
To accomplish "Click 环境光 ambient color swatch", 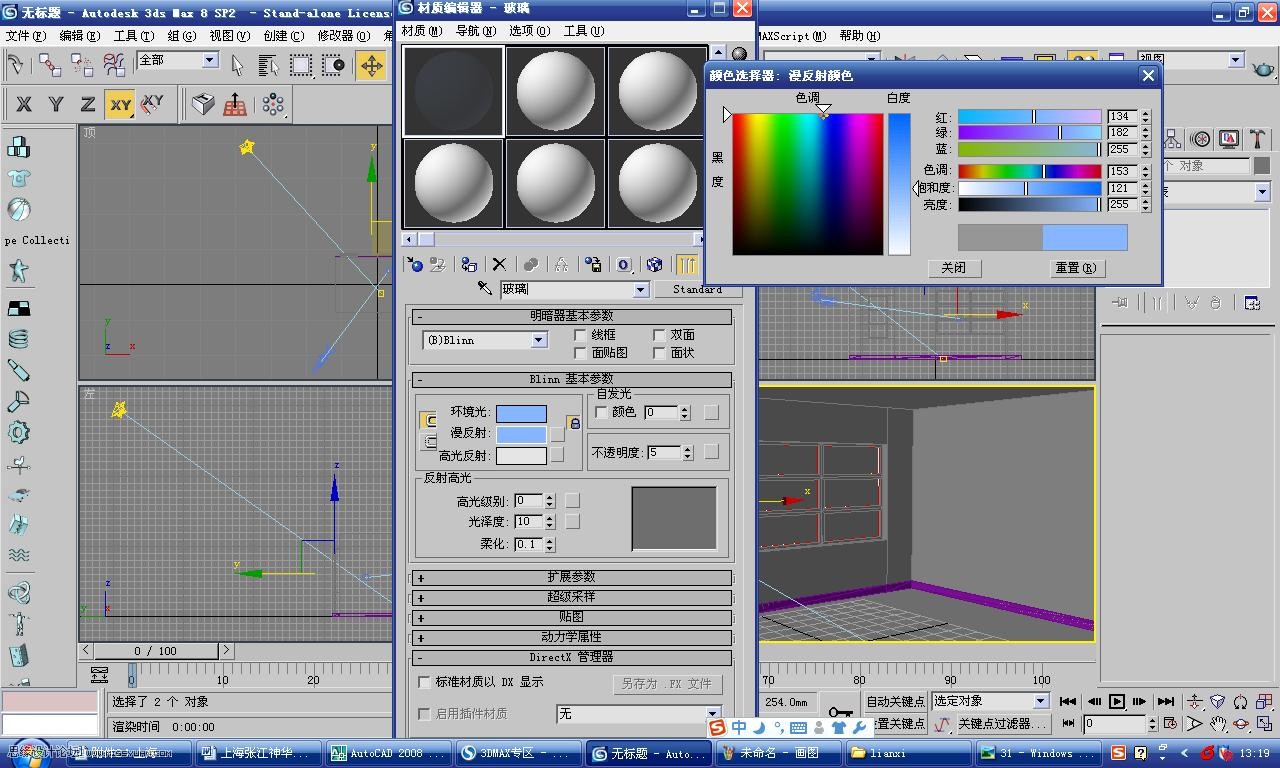I will tap(521, 413).
